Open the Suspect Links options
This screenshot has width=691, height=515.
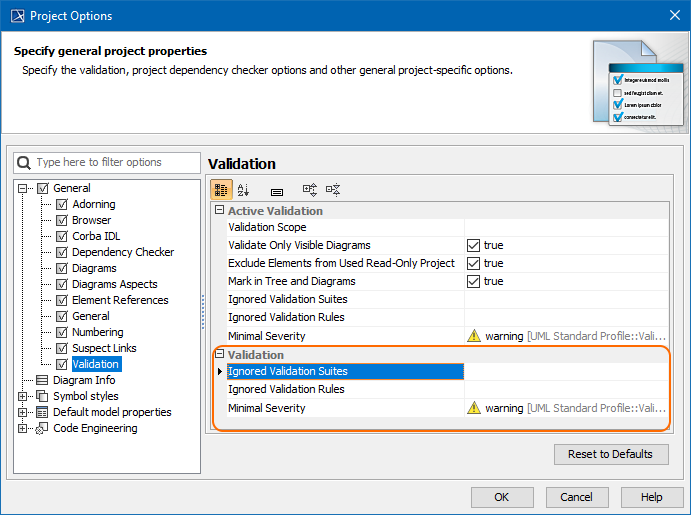coord(104,348)
